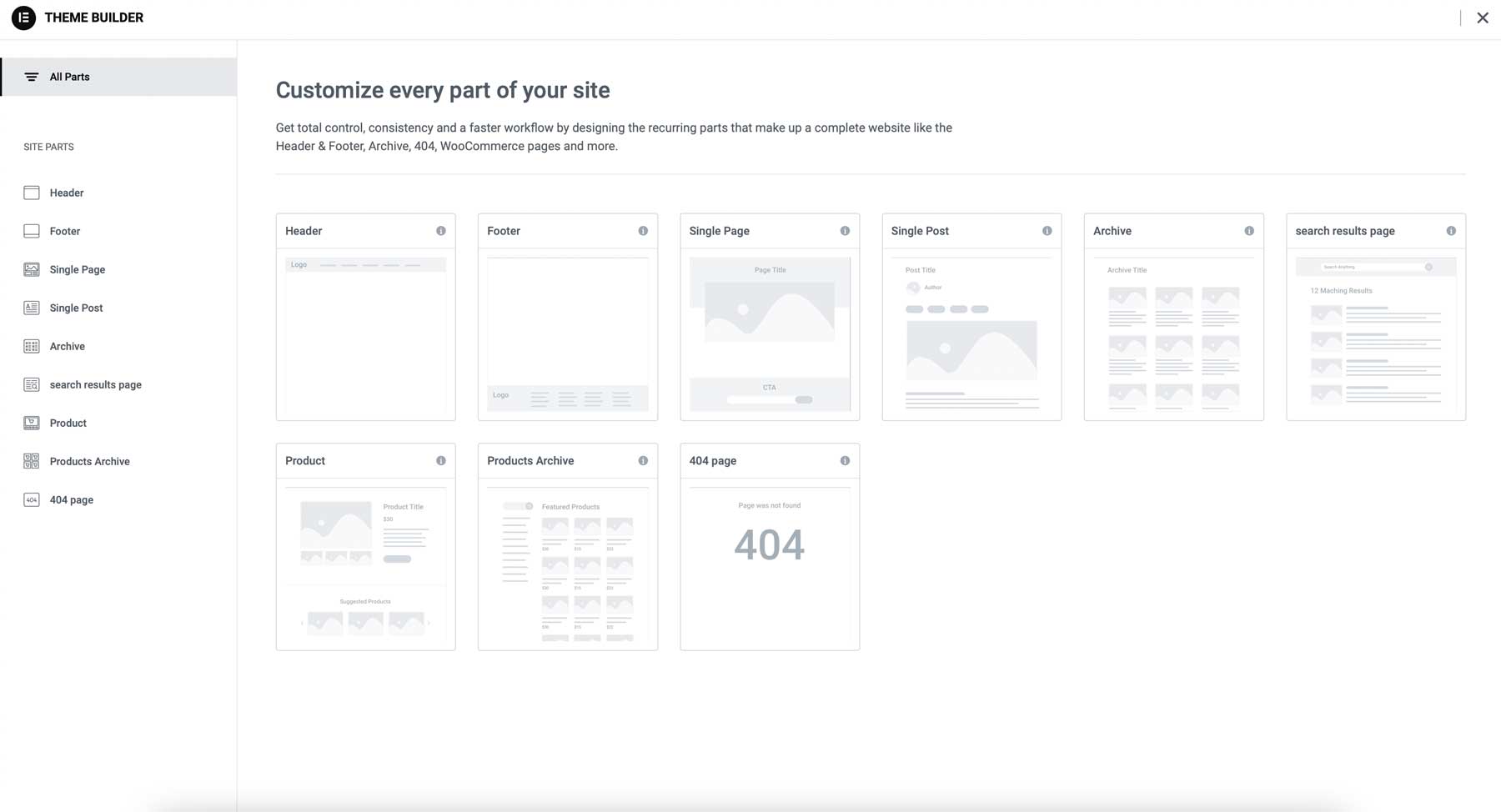Open the info tooltip on the Products Archive card
1501x812 pixels.
[643, 460]
